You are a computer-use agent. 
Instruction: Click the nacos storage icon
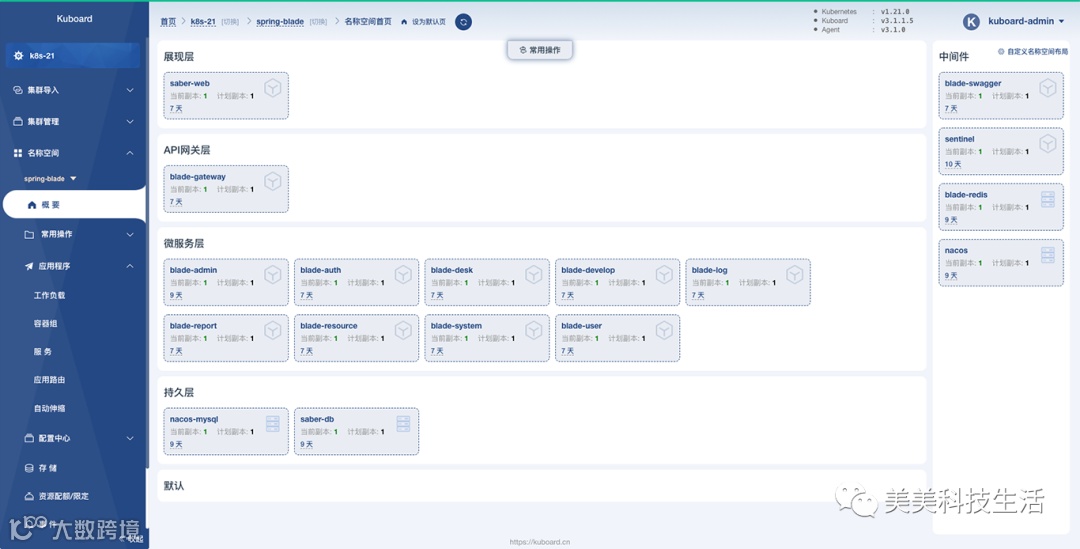click(x=1048, y=256)
